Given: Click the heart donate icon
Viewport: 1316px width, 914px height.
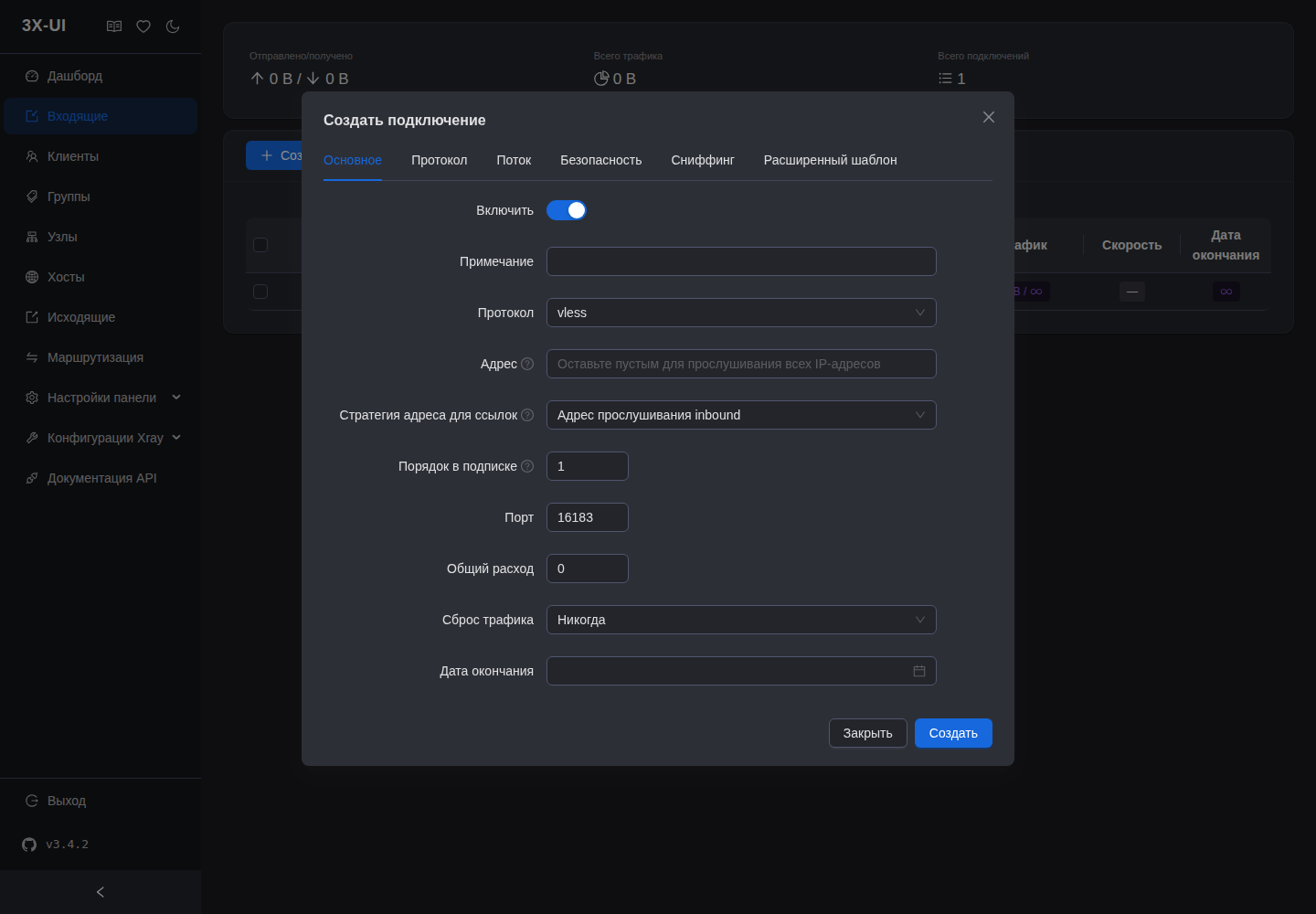Looking at the screenshot, I should pos(143,27).
